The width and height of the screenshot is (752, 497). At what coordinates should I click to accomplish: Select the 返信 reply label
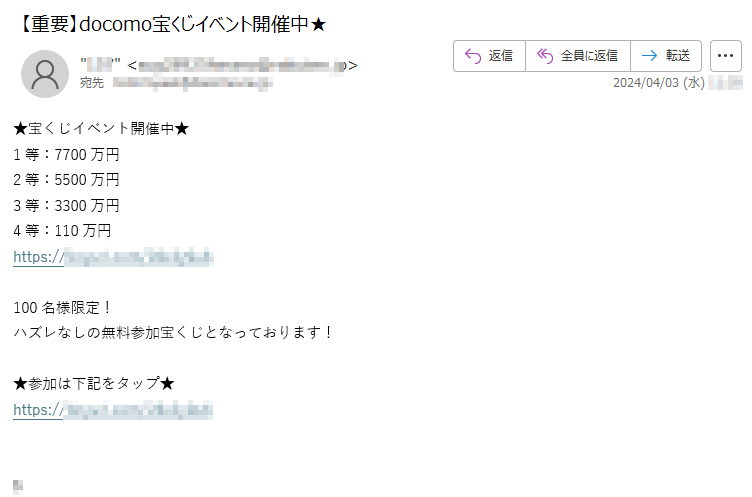pyautogui.click(x=501, y=56)
